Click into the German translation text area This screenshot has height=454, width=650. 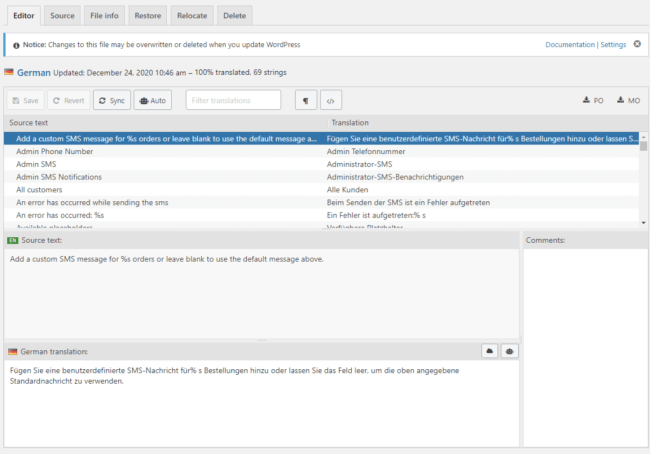click(261, 403)
